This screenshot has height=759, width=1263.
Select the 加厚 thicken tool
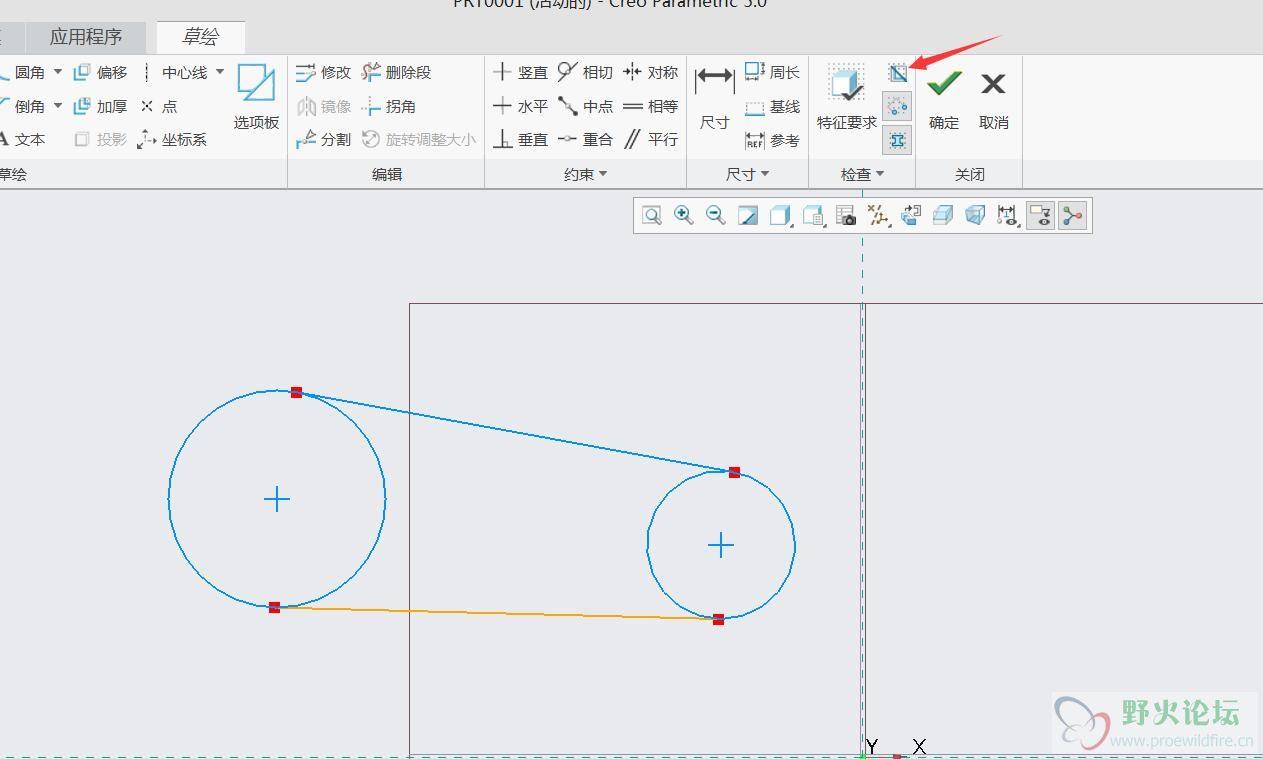[x=100, y=106]
